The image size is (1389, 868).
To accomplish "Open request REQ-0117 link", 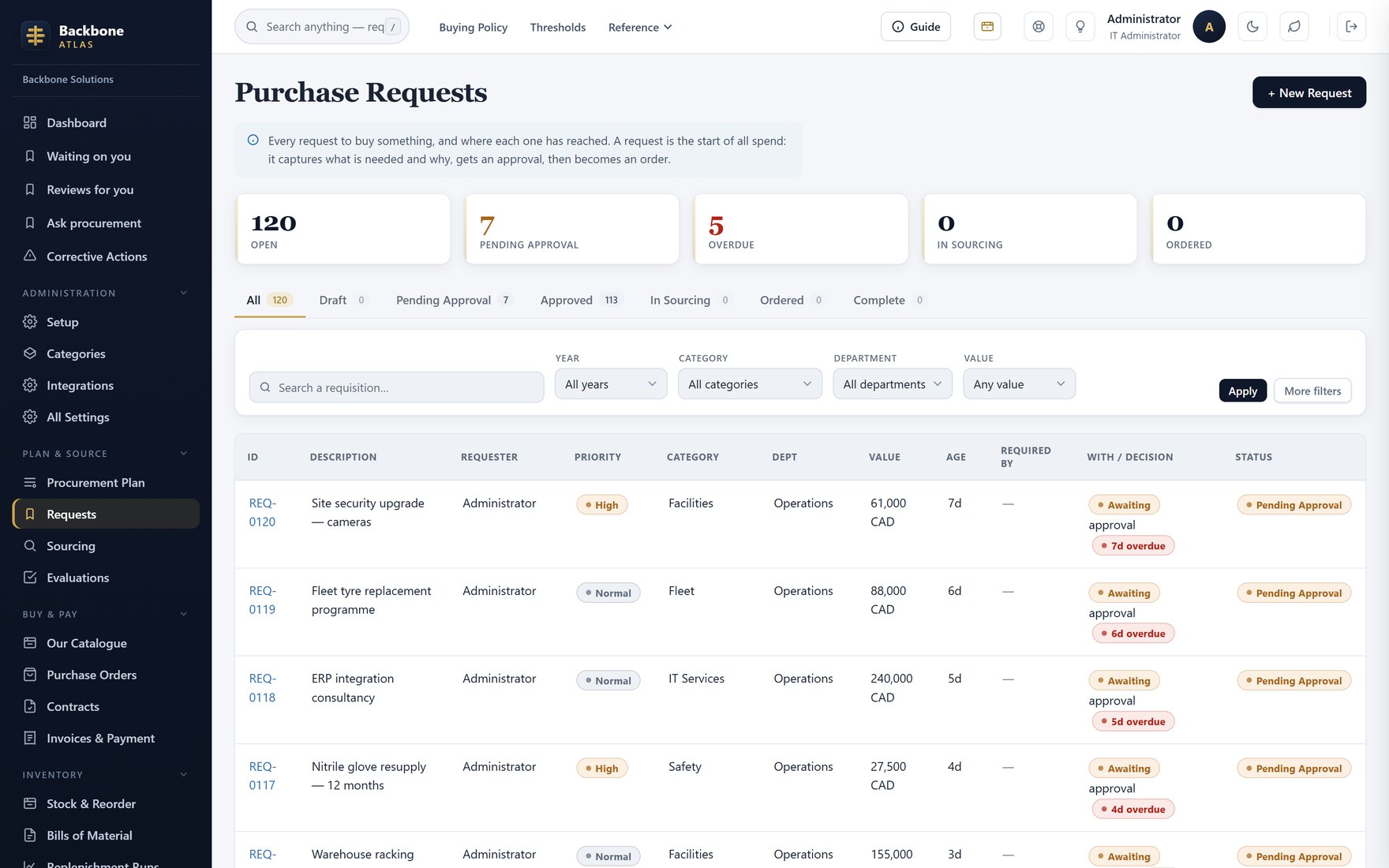I will tap(263, 776).
